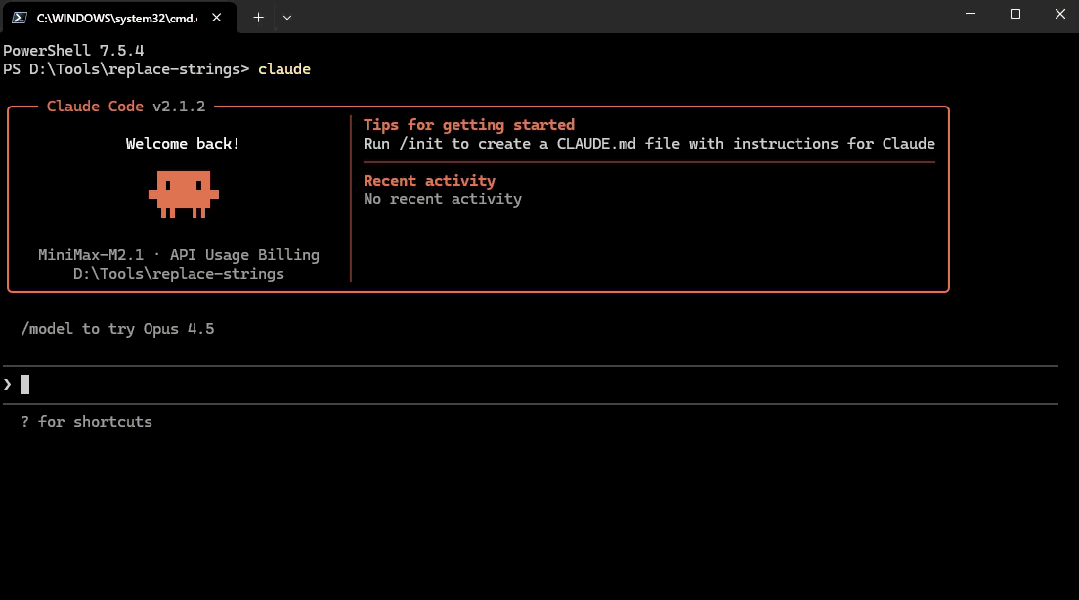Image resolution: width=1079 pixels, height=600 pixels.
Task: Click the 'Welcome back!' heading
Action: coord(182,144)
